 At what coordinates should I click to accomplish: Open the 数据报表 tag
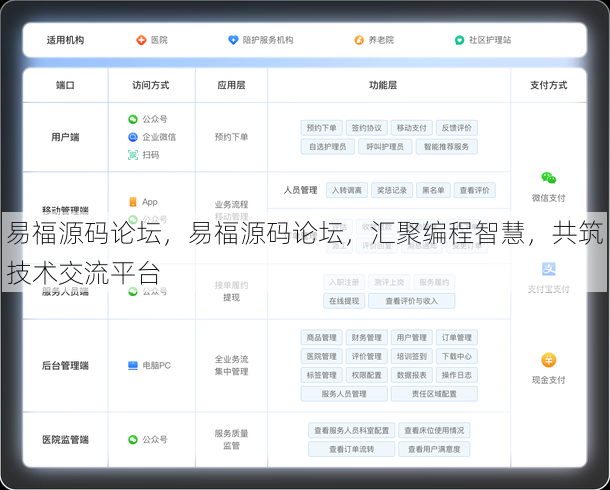point(412,375)
